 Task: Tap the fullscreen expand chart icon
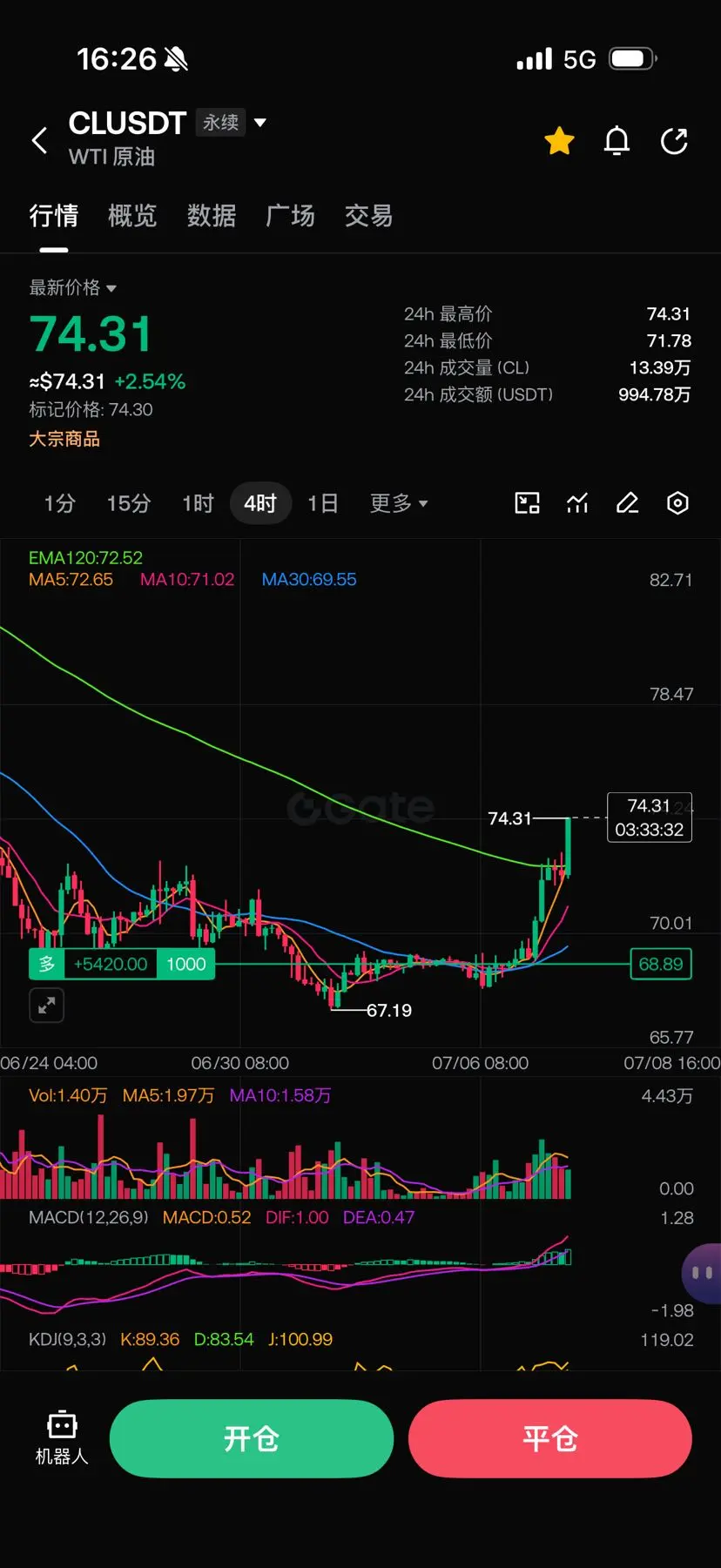47,1006
